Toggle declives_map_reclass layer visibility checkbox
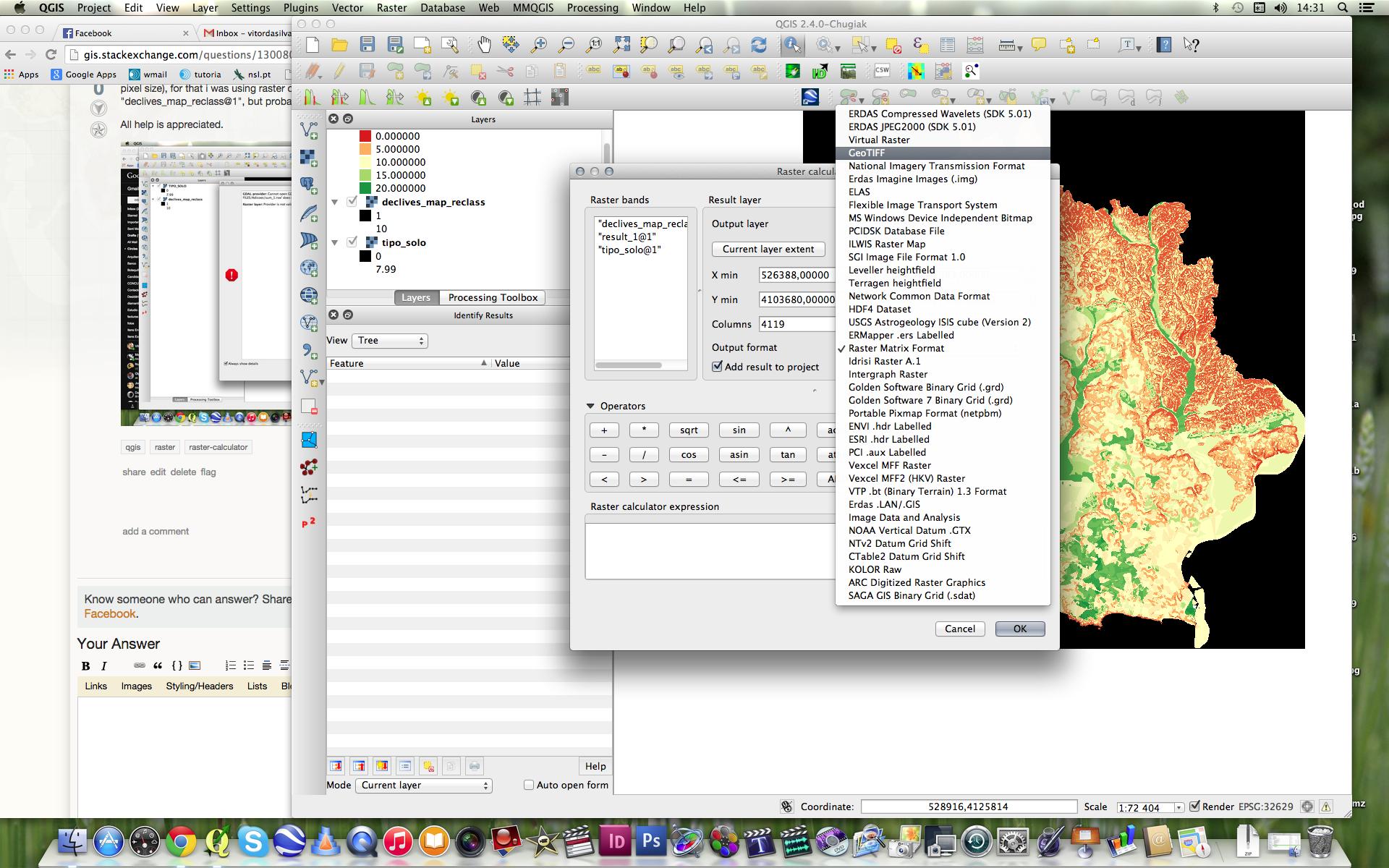This screenshot has height=868, width=1389. 352,202
